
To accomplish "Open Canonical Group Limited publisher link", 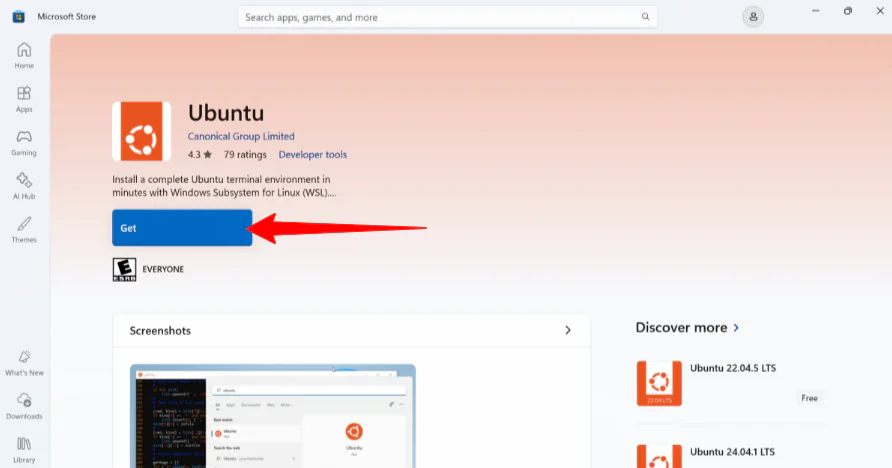I will tap(241, 136).
